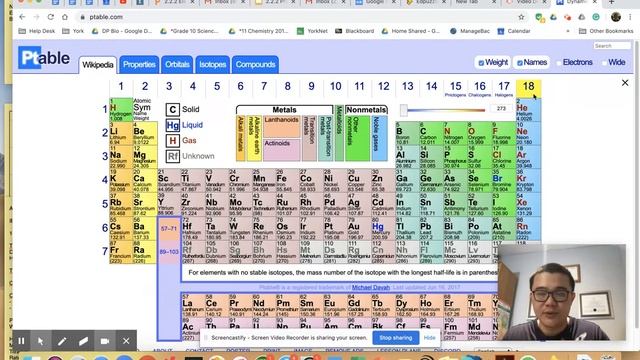
Task: Click the browser back arrow
Action: [x=22, y=17]
